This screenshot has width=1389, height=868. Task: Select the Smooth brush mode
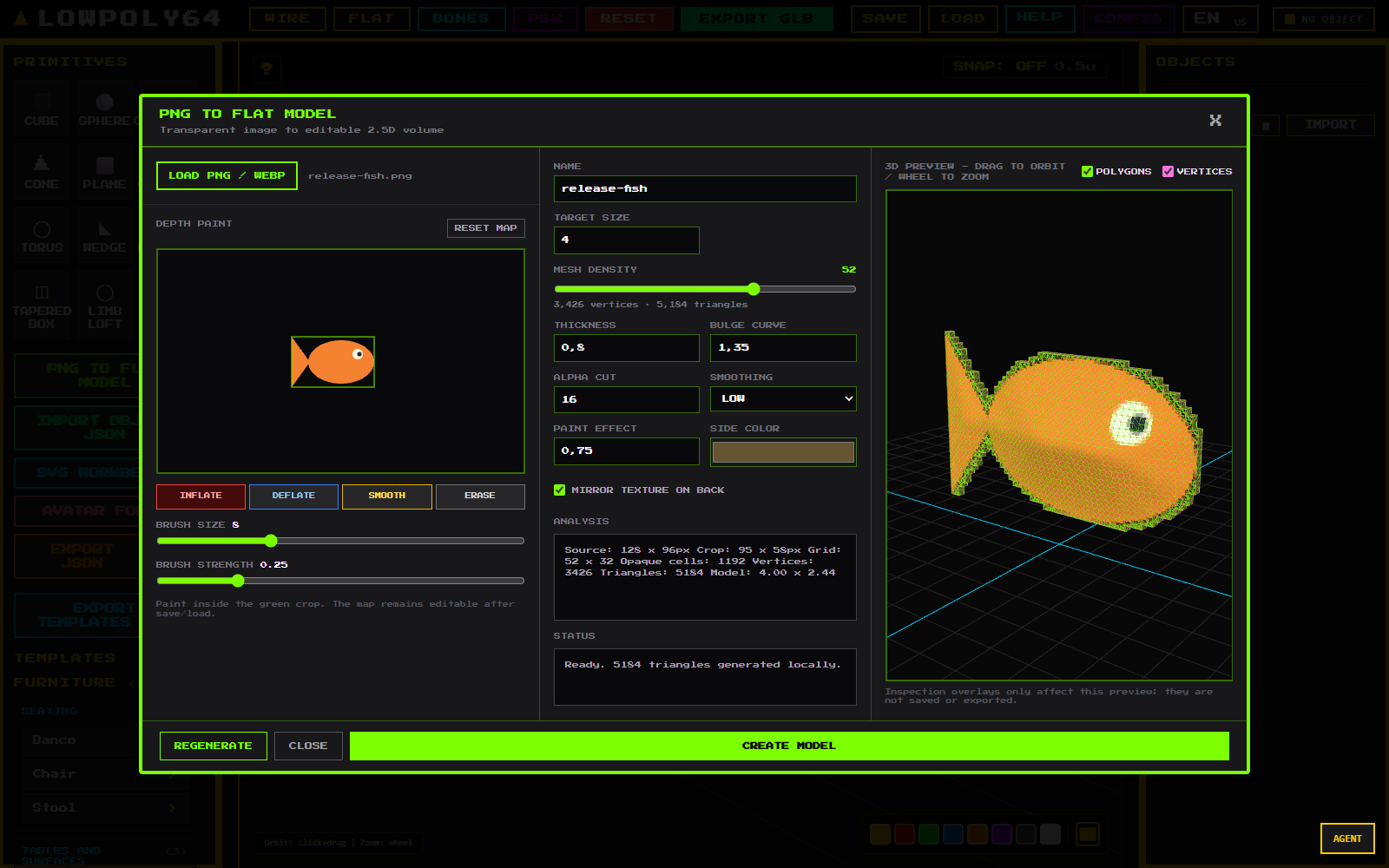pos(386,496)
